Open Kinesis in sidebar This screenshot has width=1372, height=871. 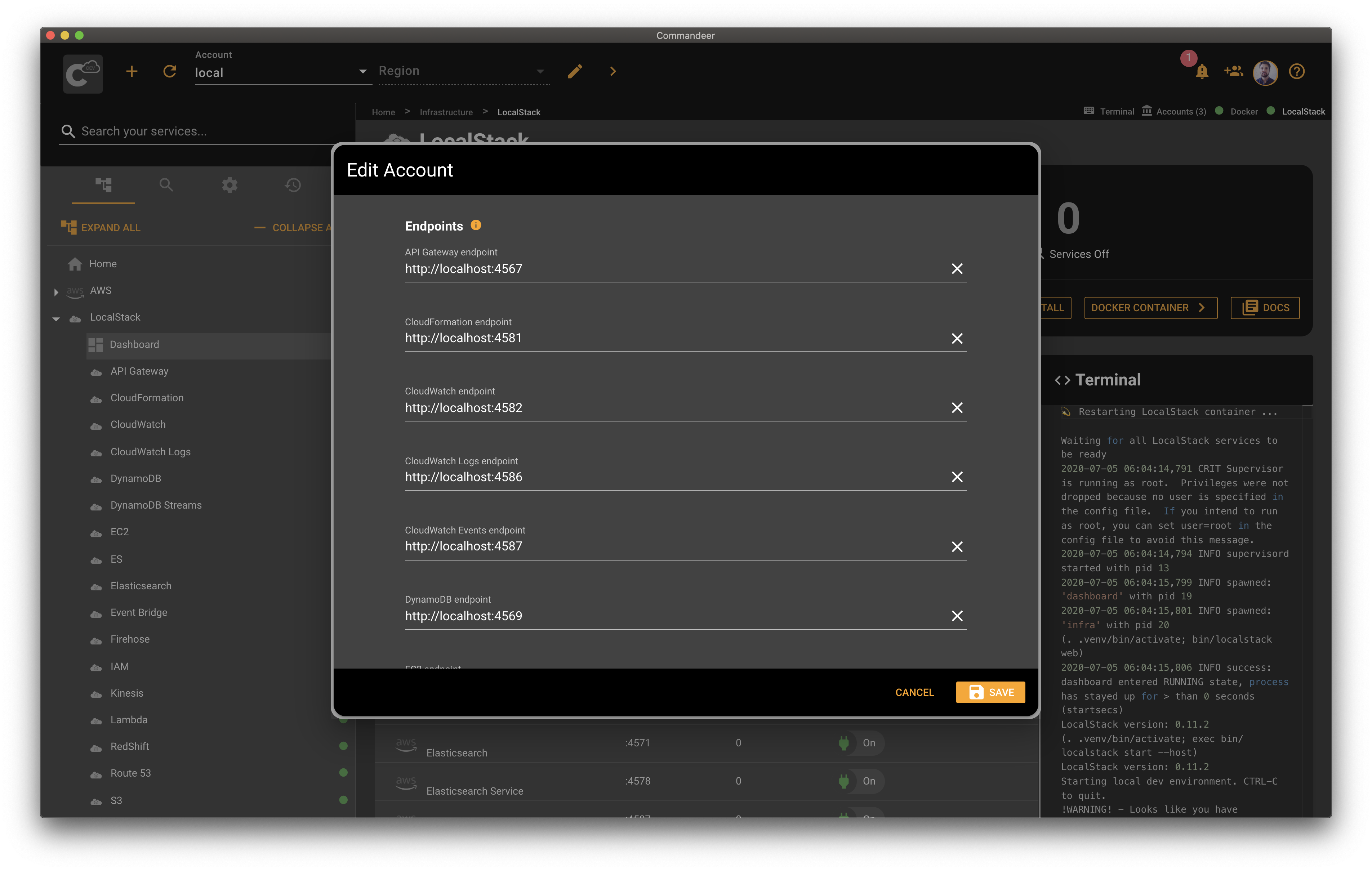[127, 694]
